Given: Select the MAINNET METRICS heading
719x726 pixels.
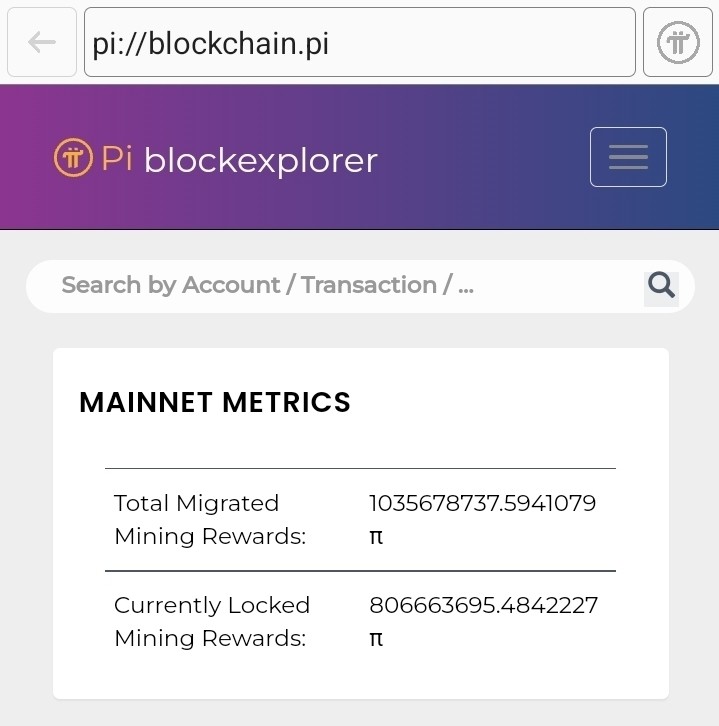Looking at the screenshot, I should 215,402.
